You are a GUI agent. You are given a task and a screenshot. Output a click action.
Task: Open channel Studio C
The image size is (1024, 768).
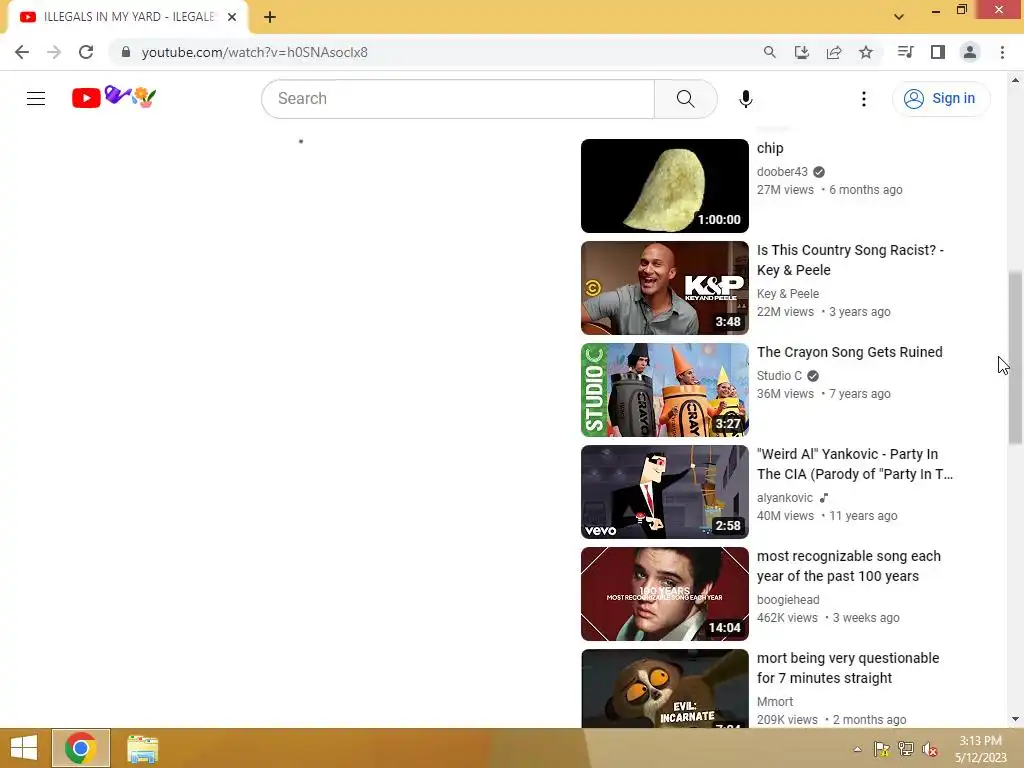click(x=779, y=376)
